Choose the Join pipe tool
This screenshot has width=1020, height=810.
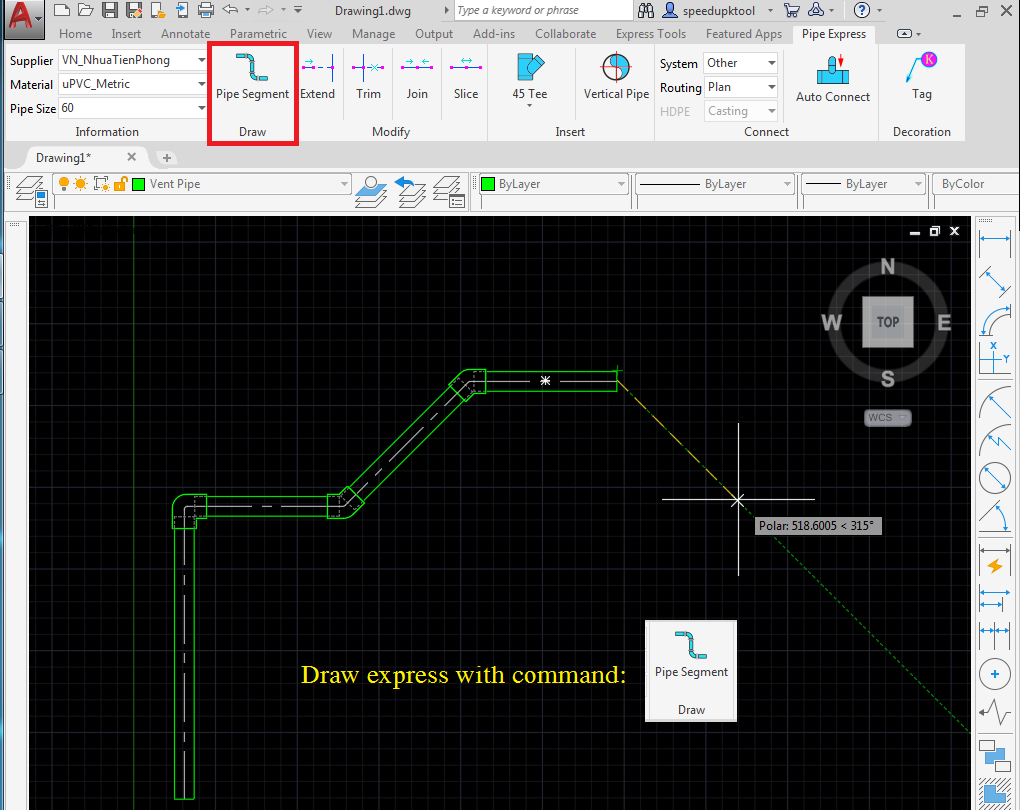pos(417,77)
